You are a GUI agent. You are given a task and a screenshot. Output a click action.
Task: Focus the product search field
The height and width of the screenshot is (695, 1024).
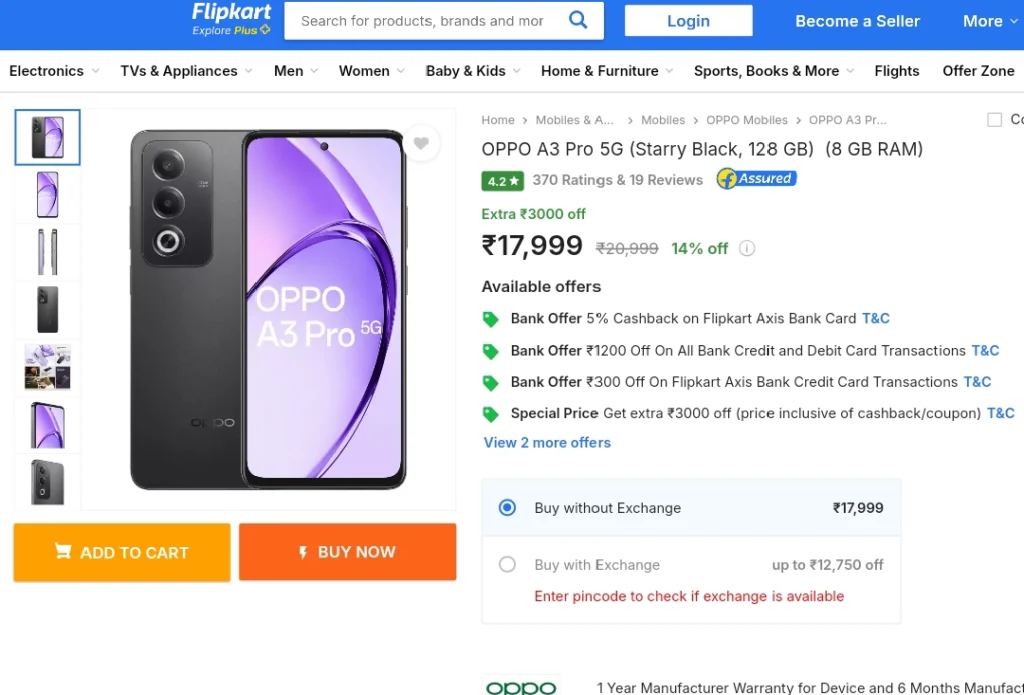(422, 21)
